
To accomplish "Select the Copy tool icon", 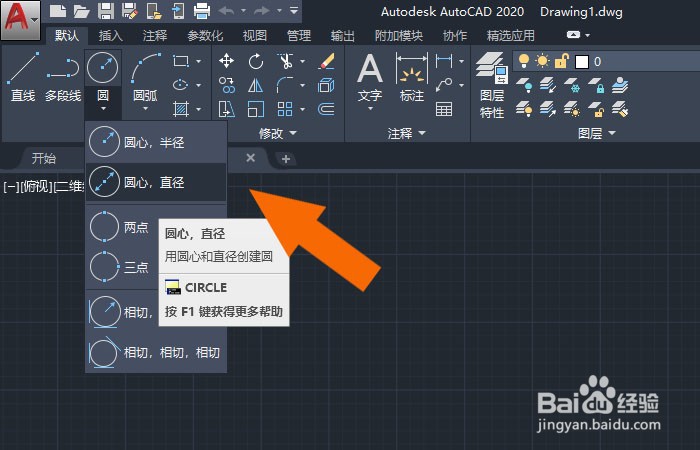I will 227,85.
